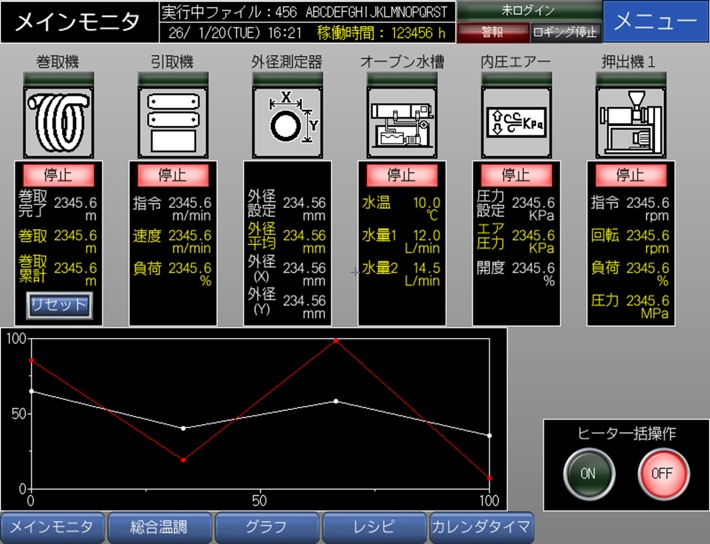Switch to the 総合温調 tab
The height and width of the screenshot is (544, 710).
click(159, 527)
